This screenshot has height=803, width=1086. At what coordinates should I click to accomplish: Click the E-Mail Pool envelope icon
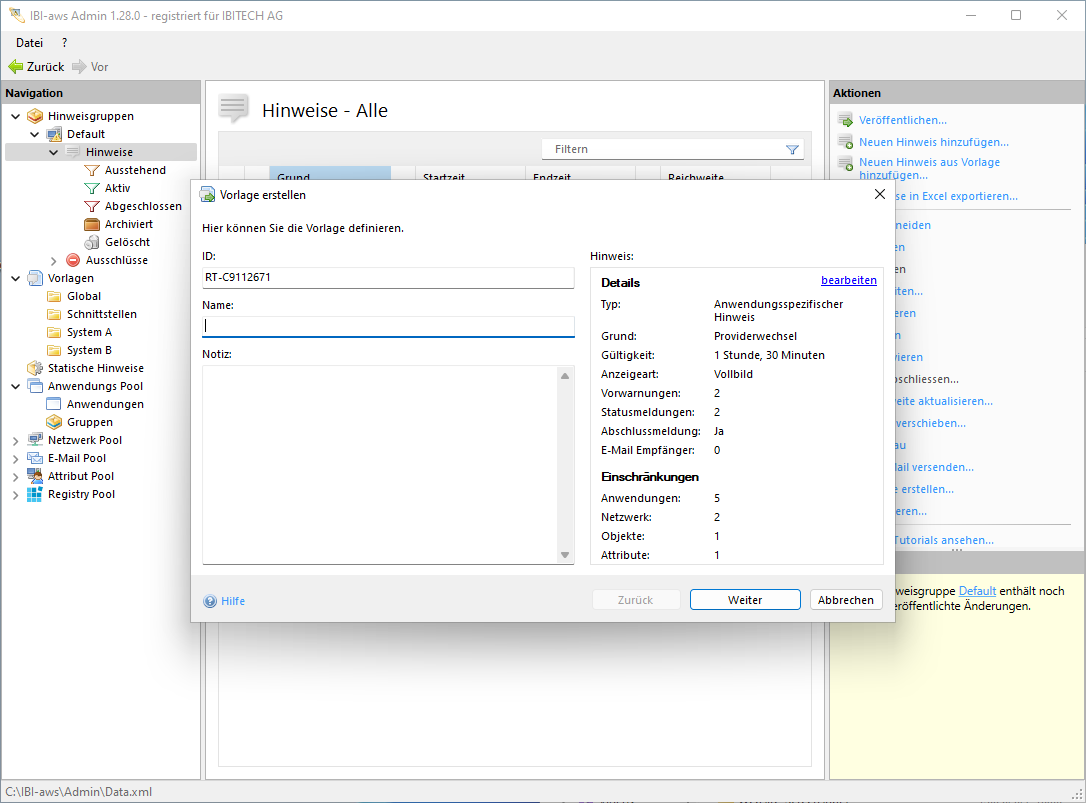click(35, 458)
